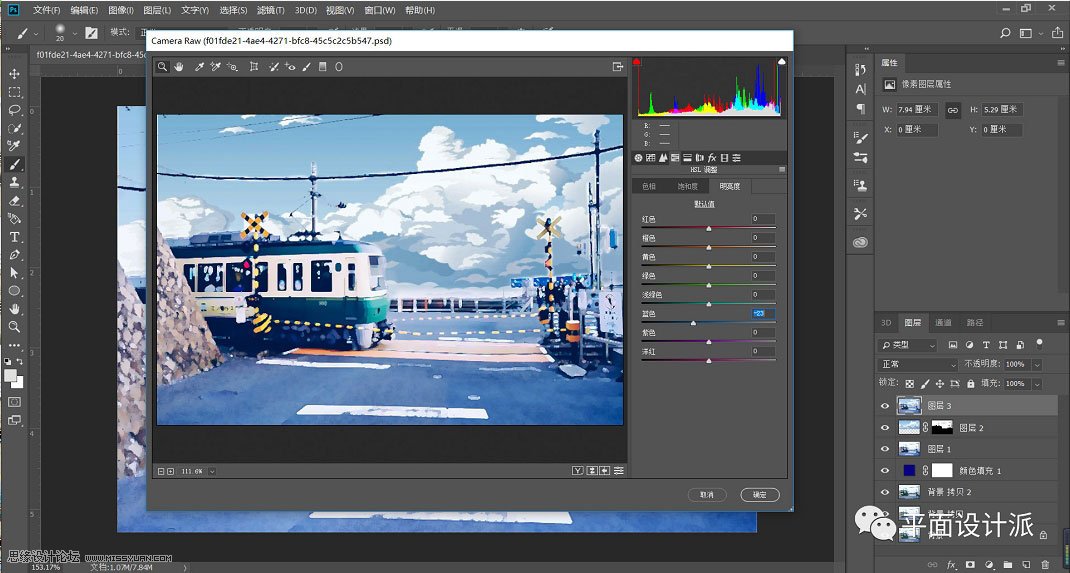Select the Lasso tool in Photoshop toolbar
Viewport: 1070px width, 573px height.
tap(14, 110)
